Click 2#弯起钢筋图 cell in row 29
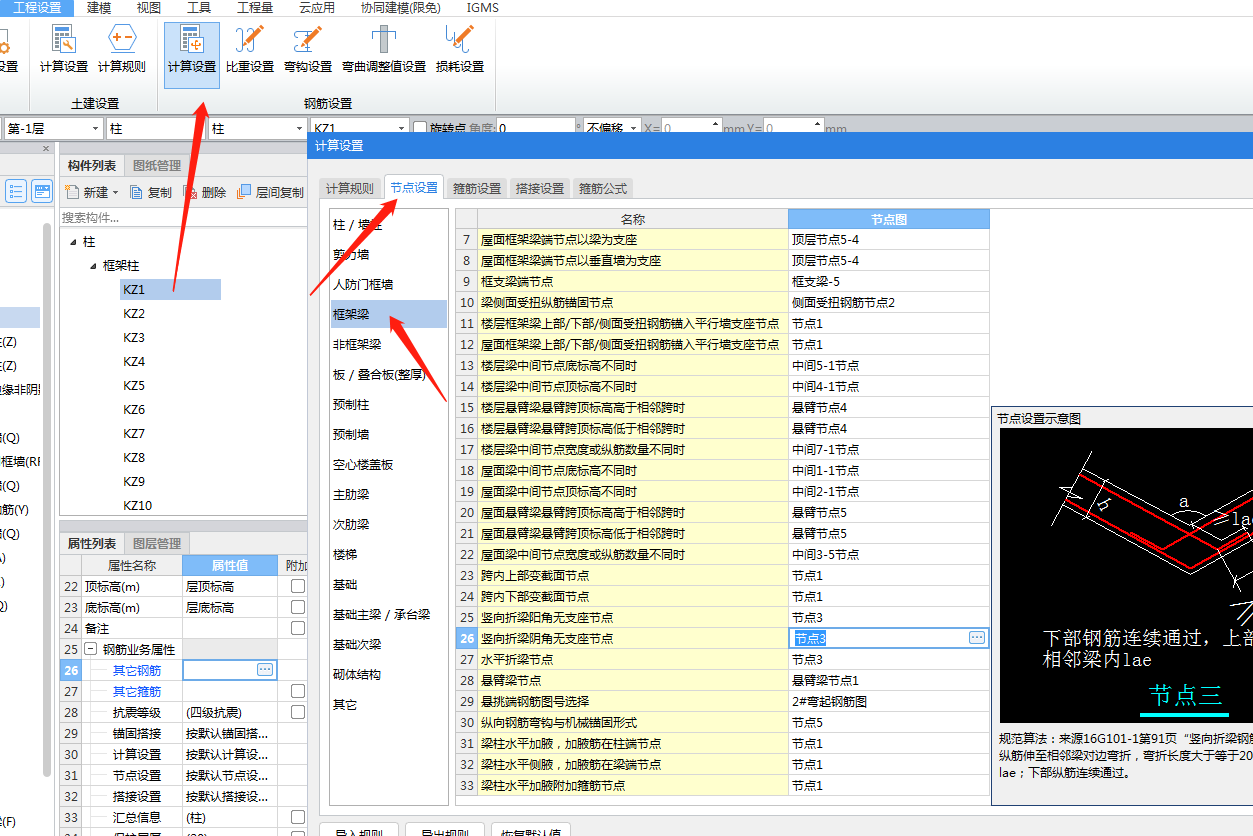Screen dimensions: 1253x836 point(889,701)
